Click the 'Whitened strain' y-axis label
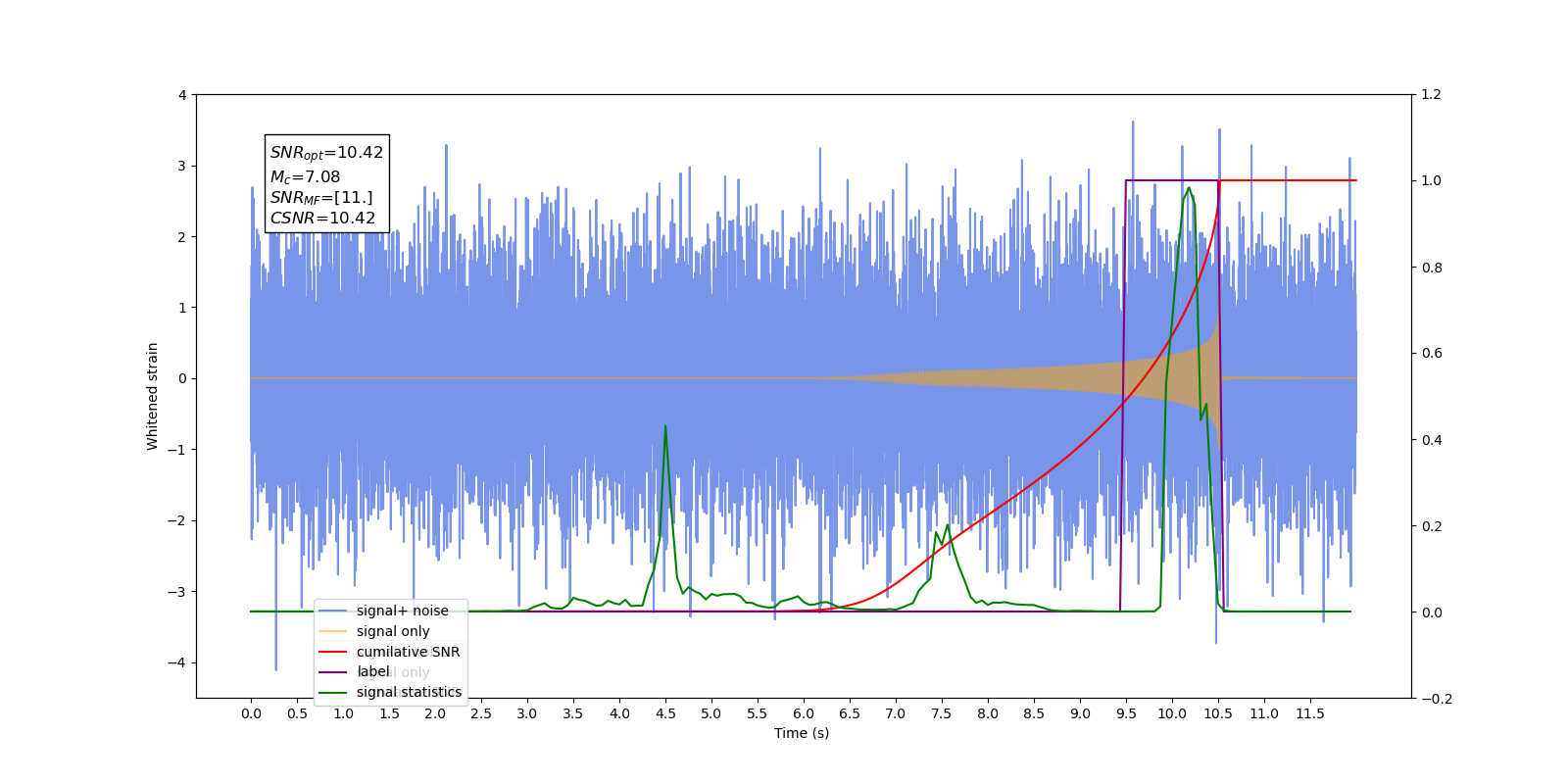This screenshot has height=784, width=1568. [x=152, y=396]
